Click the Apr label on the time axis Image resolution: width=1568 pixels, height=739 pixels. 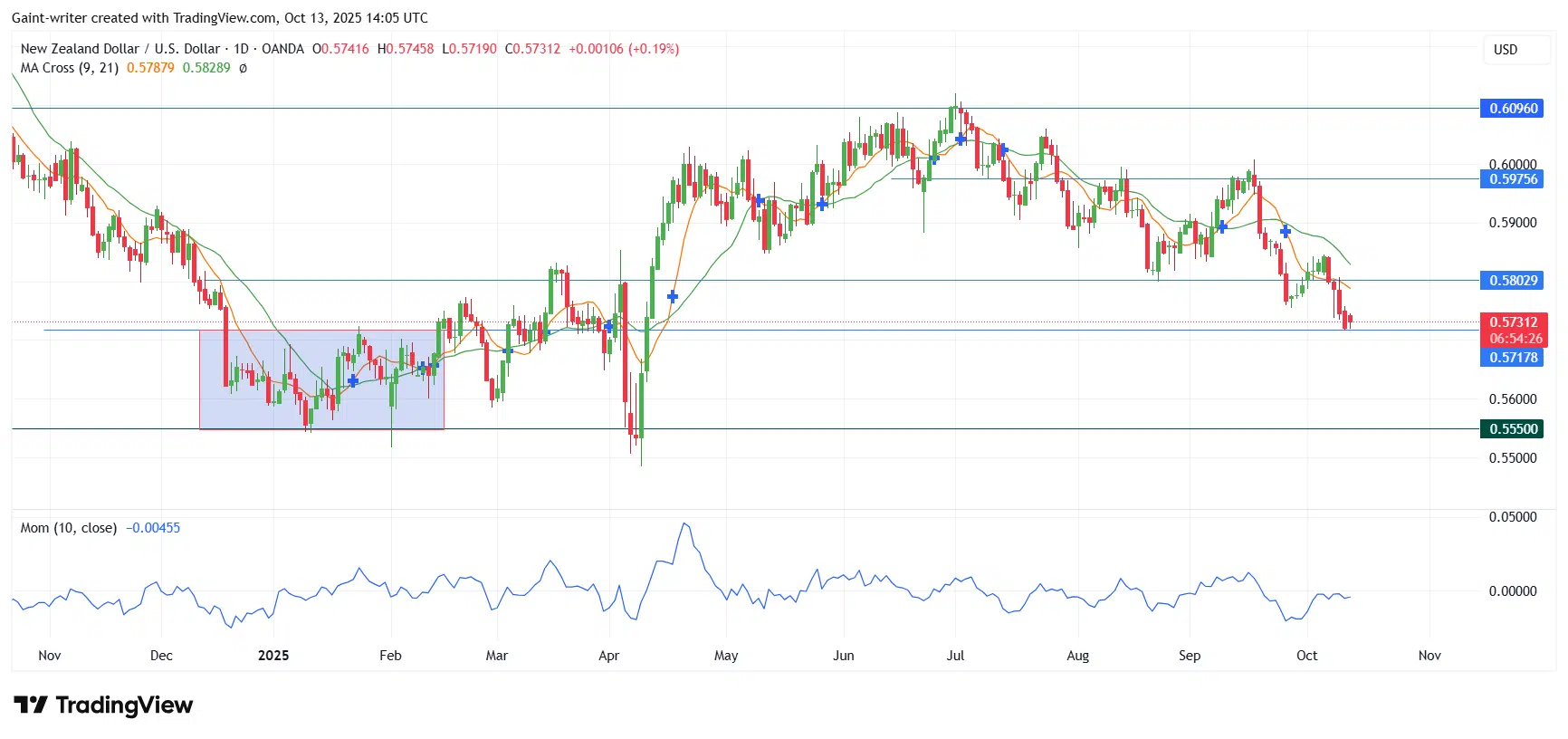click(608, 656)
